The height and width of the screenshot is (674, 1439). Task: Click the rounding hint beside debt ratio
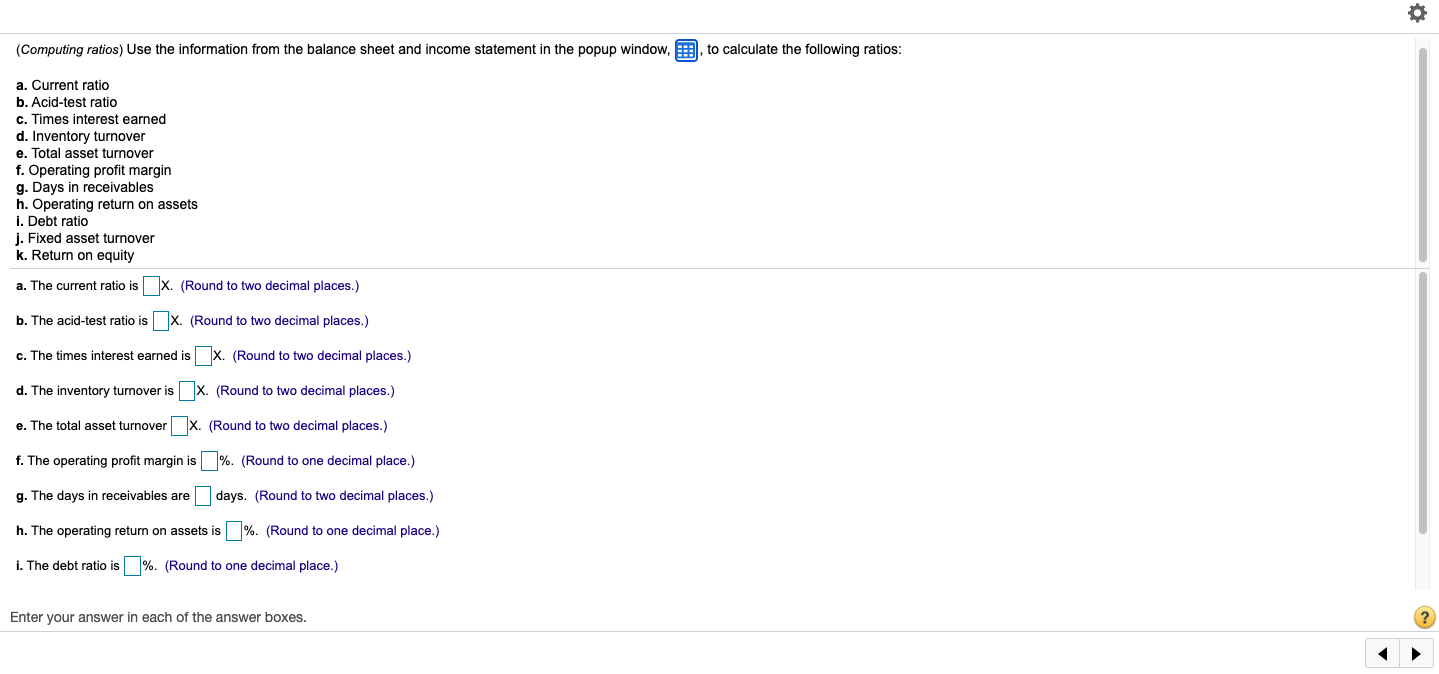point(251,565)
